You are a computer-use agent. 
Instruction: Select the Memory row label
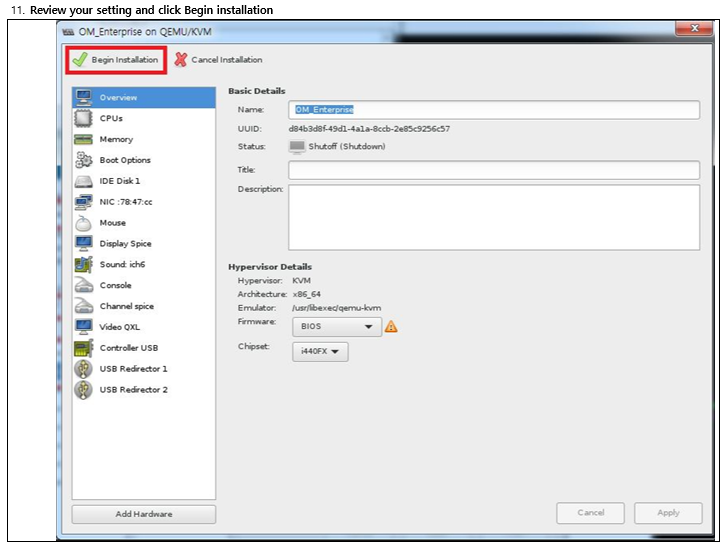[x=116, y=139]
